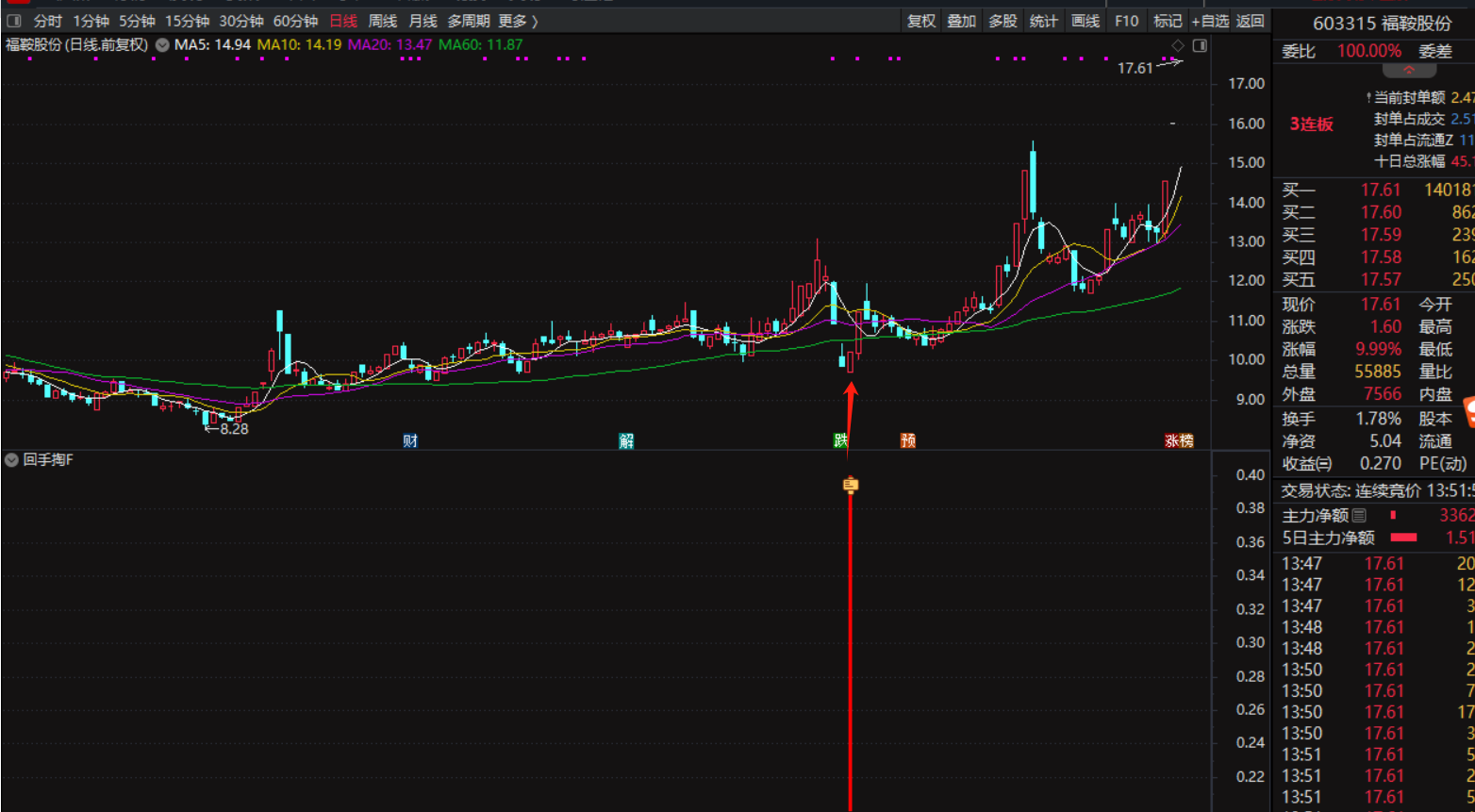
Task: Toggle the right panel icon above price axis
Action: point(1200,45)
